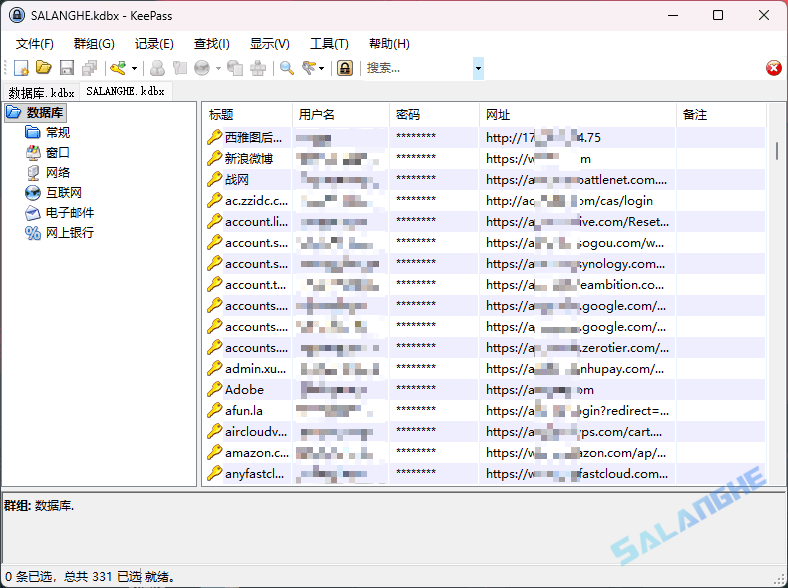
Task: Open the 群组(G) menu
Action: pos(94,44)
